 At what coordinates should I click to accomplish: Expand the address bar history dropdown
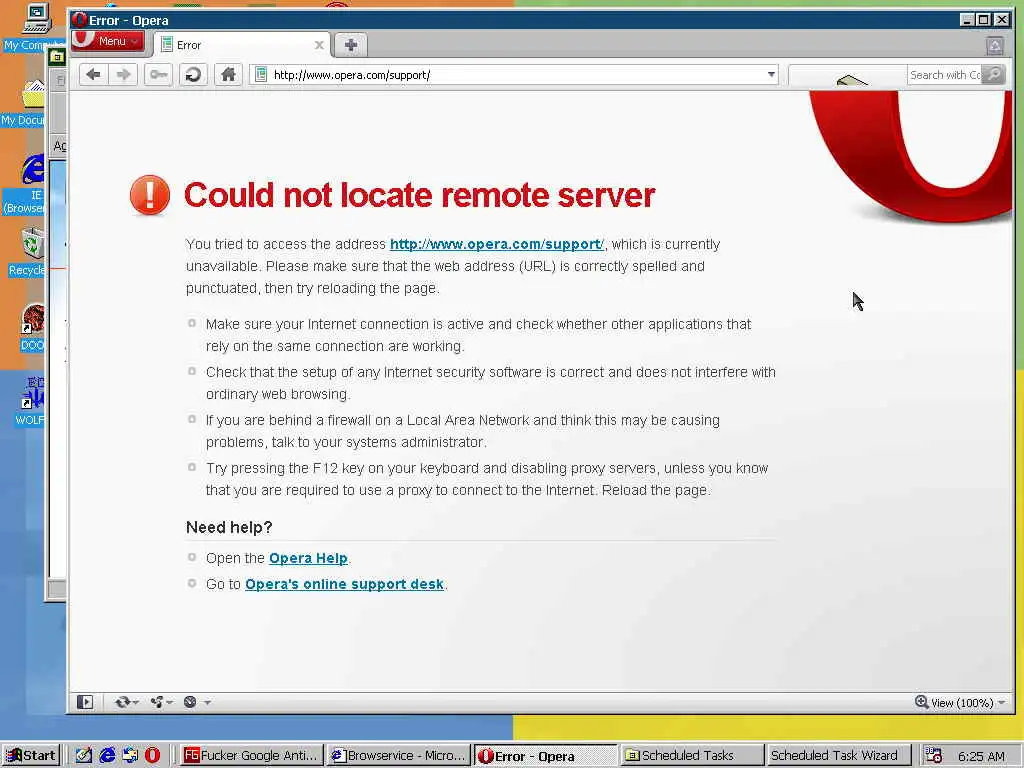click(x=771, y=74)
